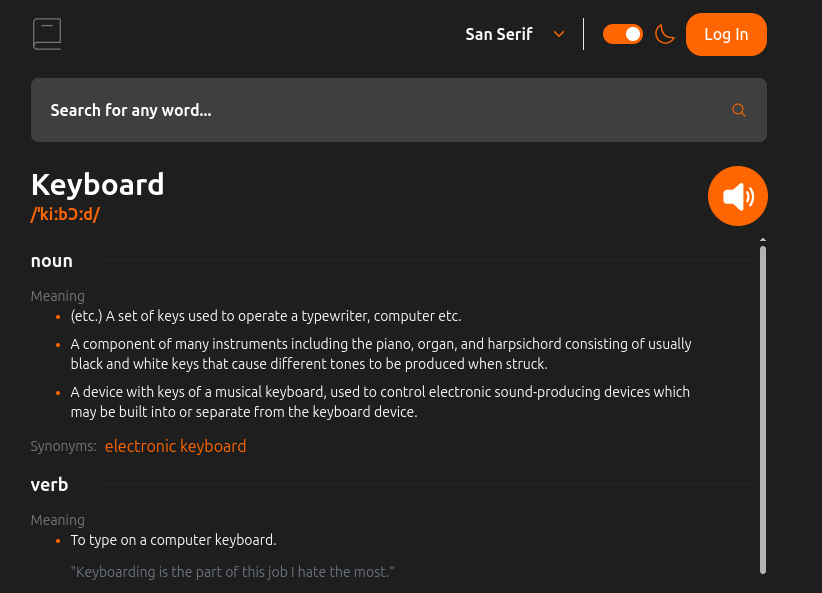Image resolution: width=822 pixels, height=593 pixels.
Task: Toggle the dark mode switch
Action: pyautogui.click(x=623, y=35)
